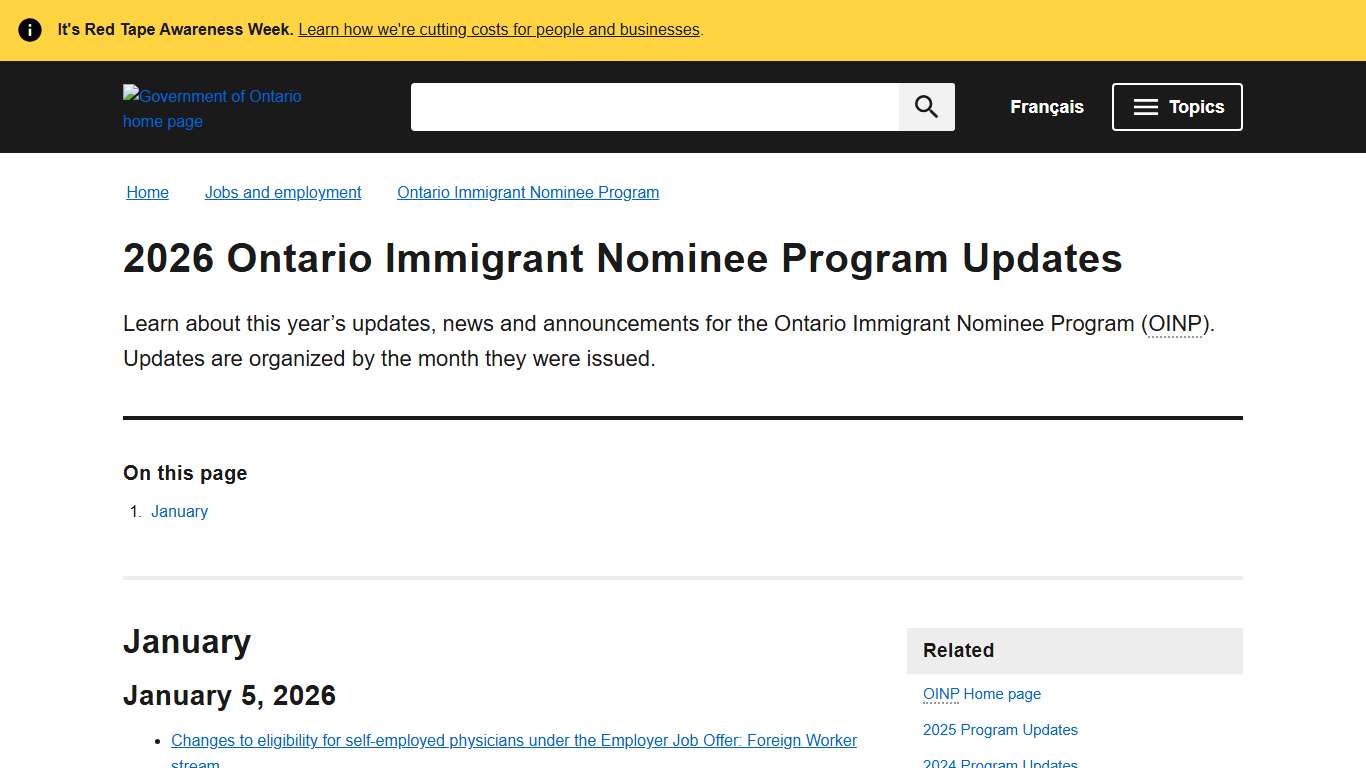
Task: Click the search magnifying glass icon
Action: click(925, 106)
